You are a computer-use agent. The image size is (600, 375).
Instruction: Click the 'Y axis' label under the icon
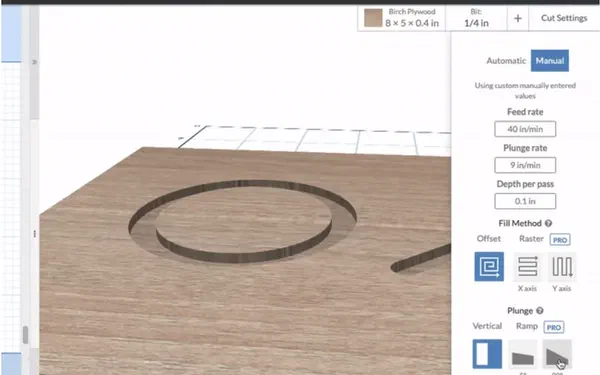[562, 289]
